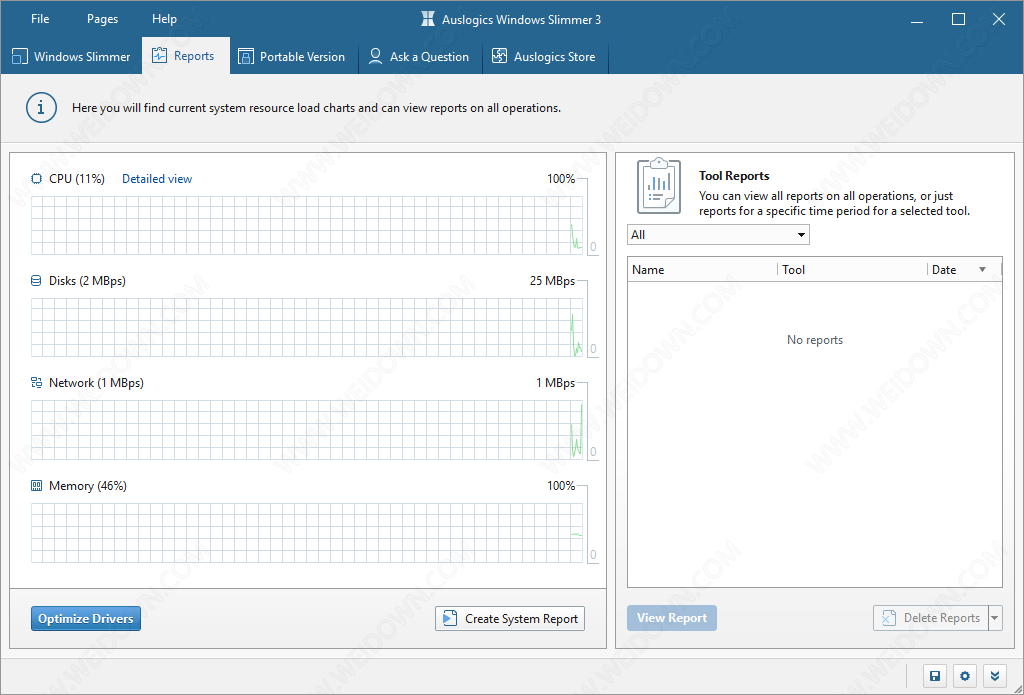The width and height of the screenshot is (1024, 695).
Task: Open the Portable Version tab
Action: pyautogui.click(x=292, y=56)
